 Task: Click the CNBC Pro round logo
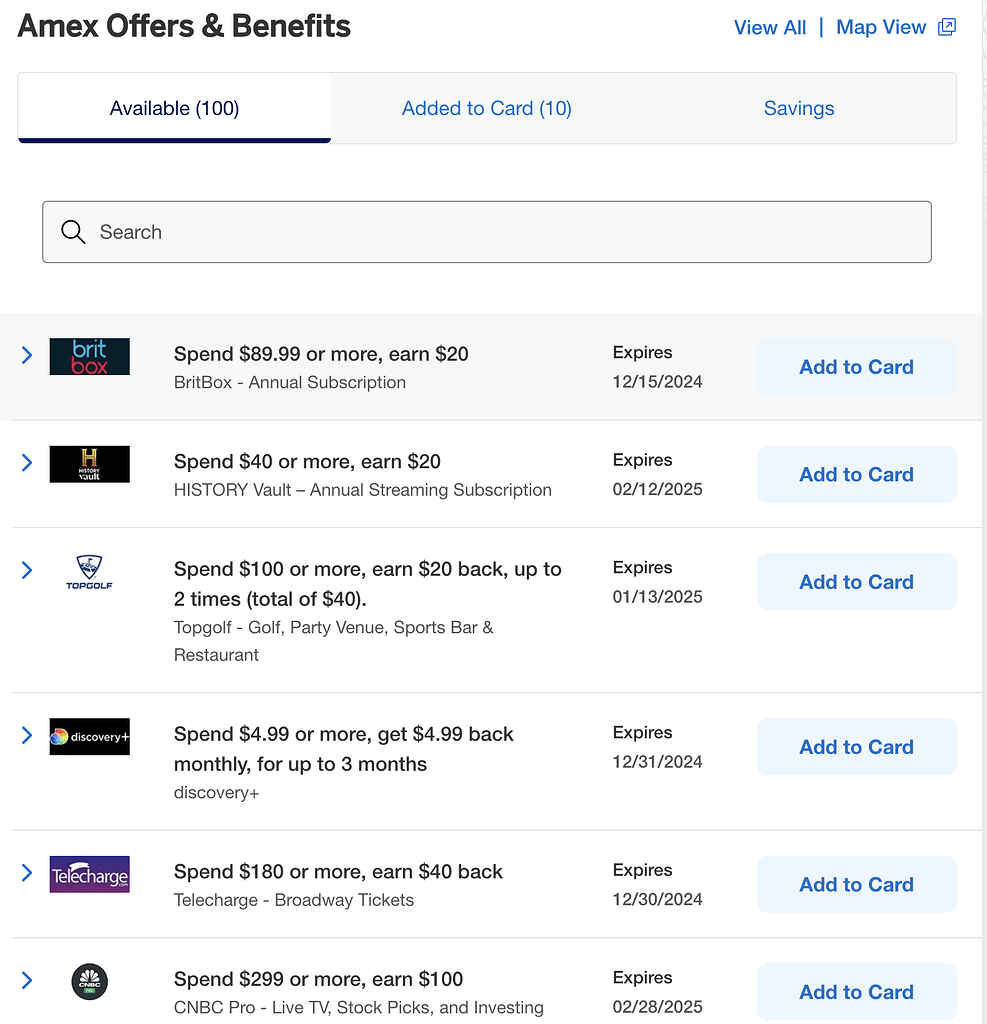[89, 982]
